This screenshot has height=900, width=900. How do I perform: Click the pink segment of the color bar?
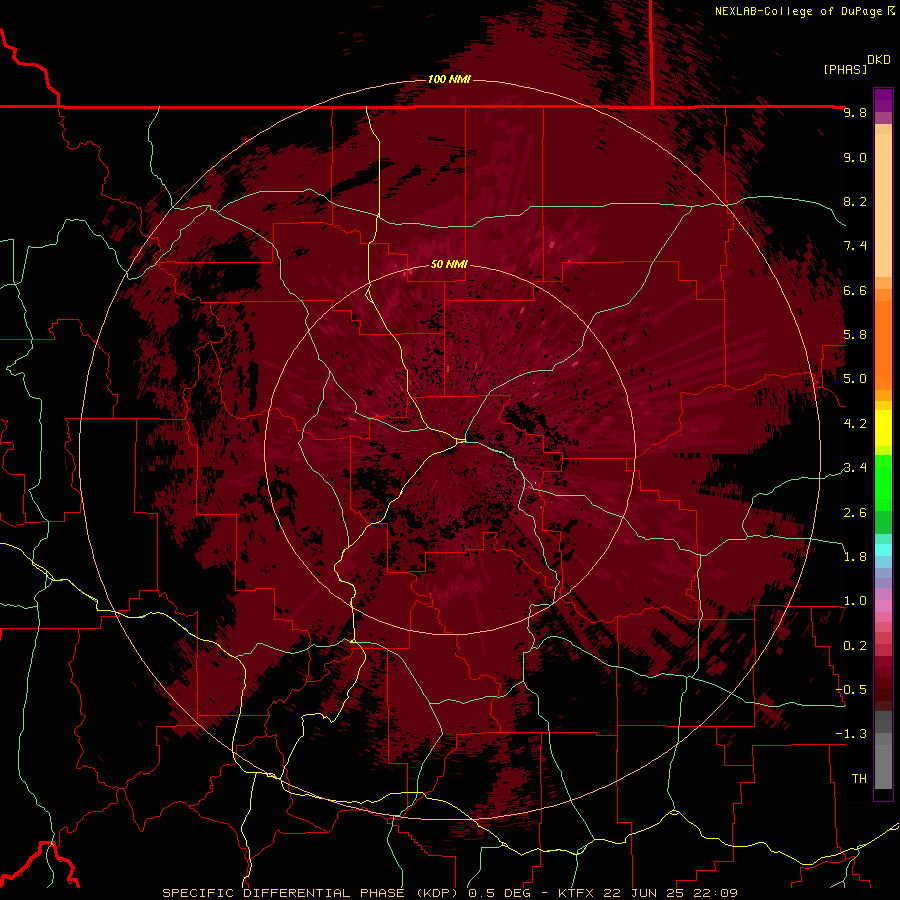883,606
